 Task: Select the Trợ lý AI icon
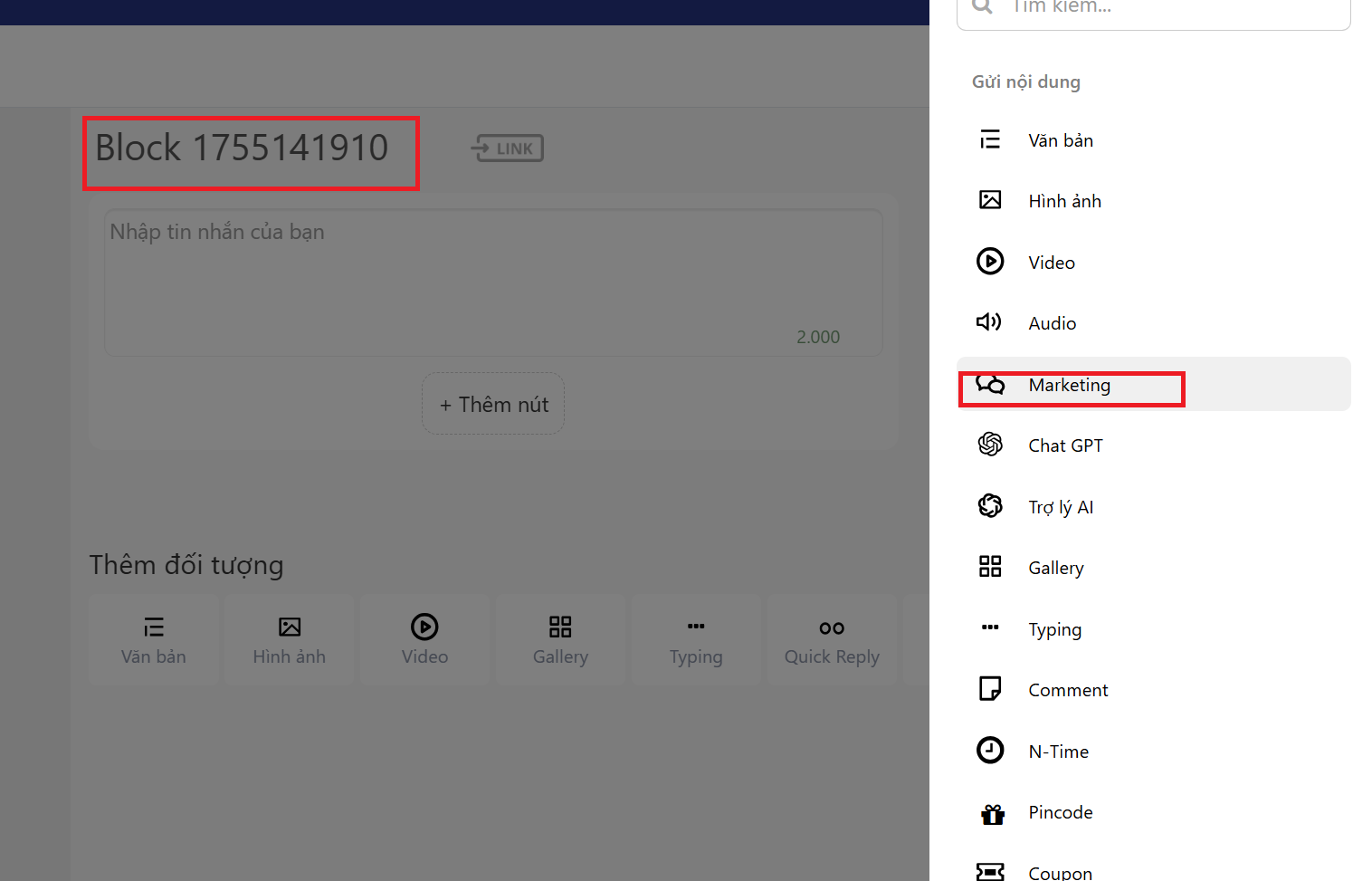[990, 506]
